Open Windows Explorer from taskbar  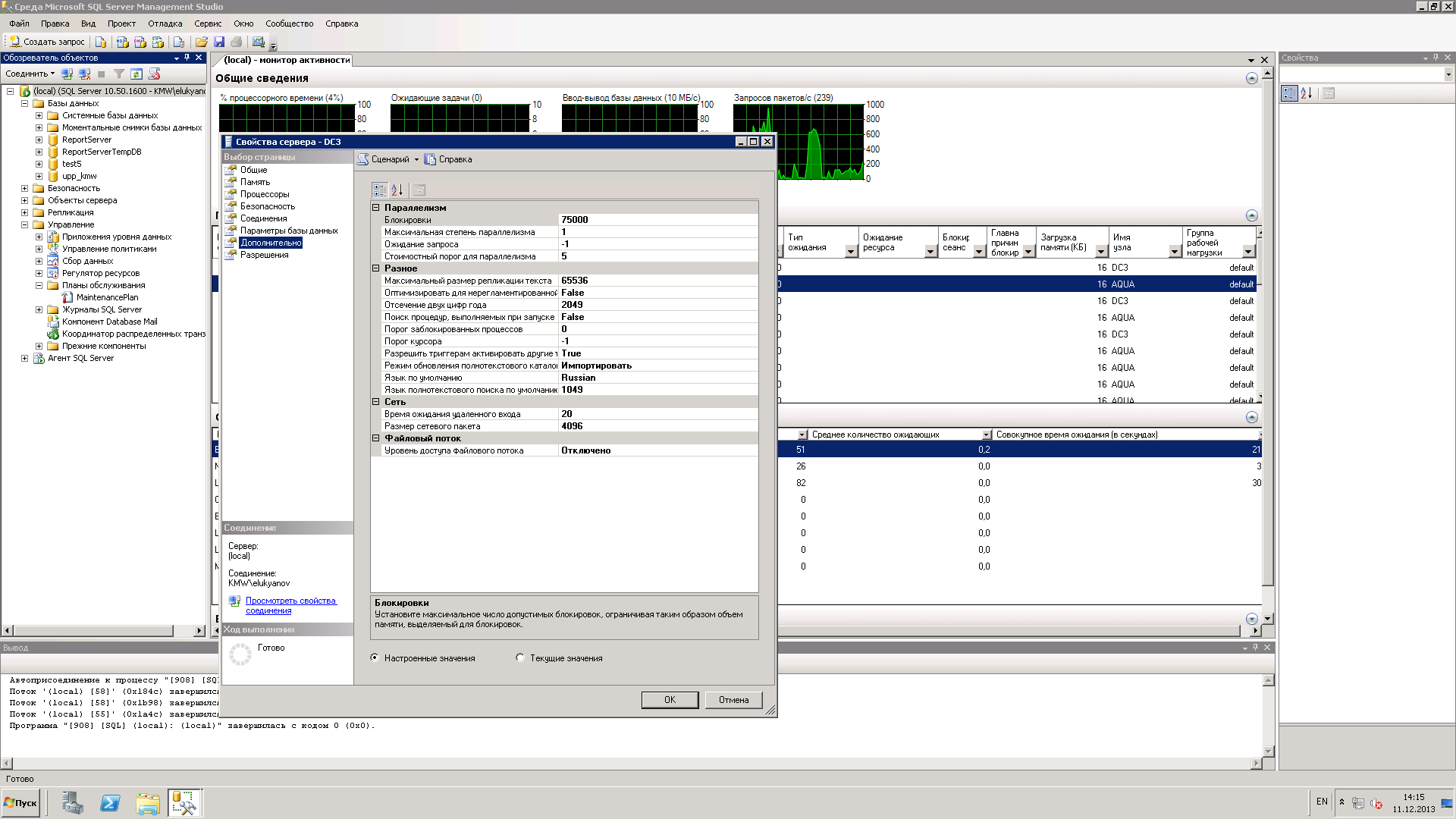pyautogui.click(x=148, y=803)
